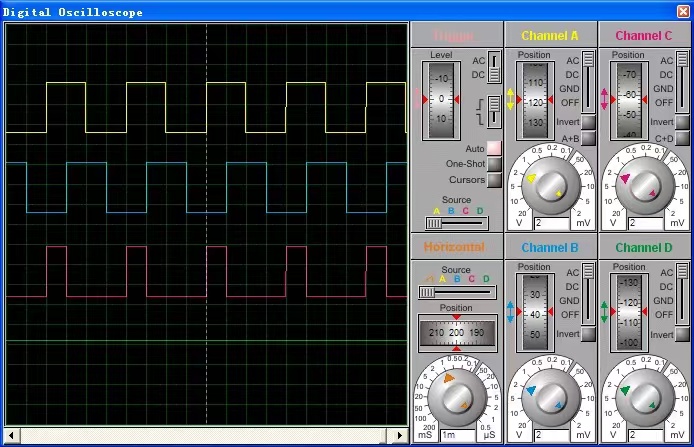Image resolution: width=694 pixels, height=447 pixels.
Task: Click the Channel C Position dial
Action: pos(629,101)
